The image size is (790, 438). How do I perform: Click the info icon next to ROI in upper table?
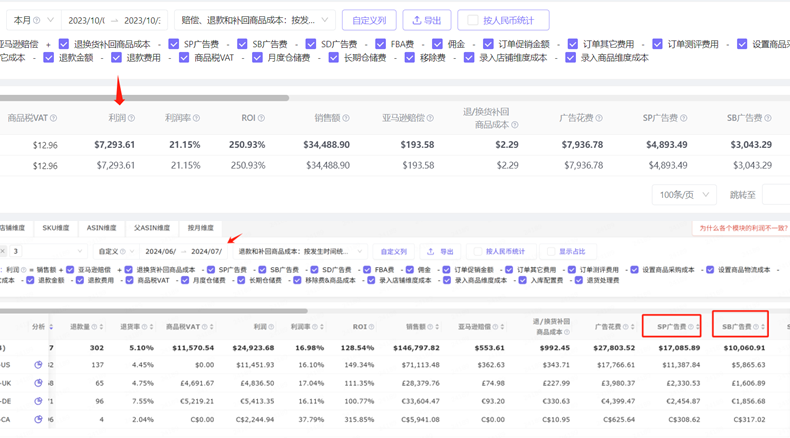(x=261, y=118)
